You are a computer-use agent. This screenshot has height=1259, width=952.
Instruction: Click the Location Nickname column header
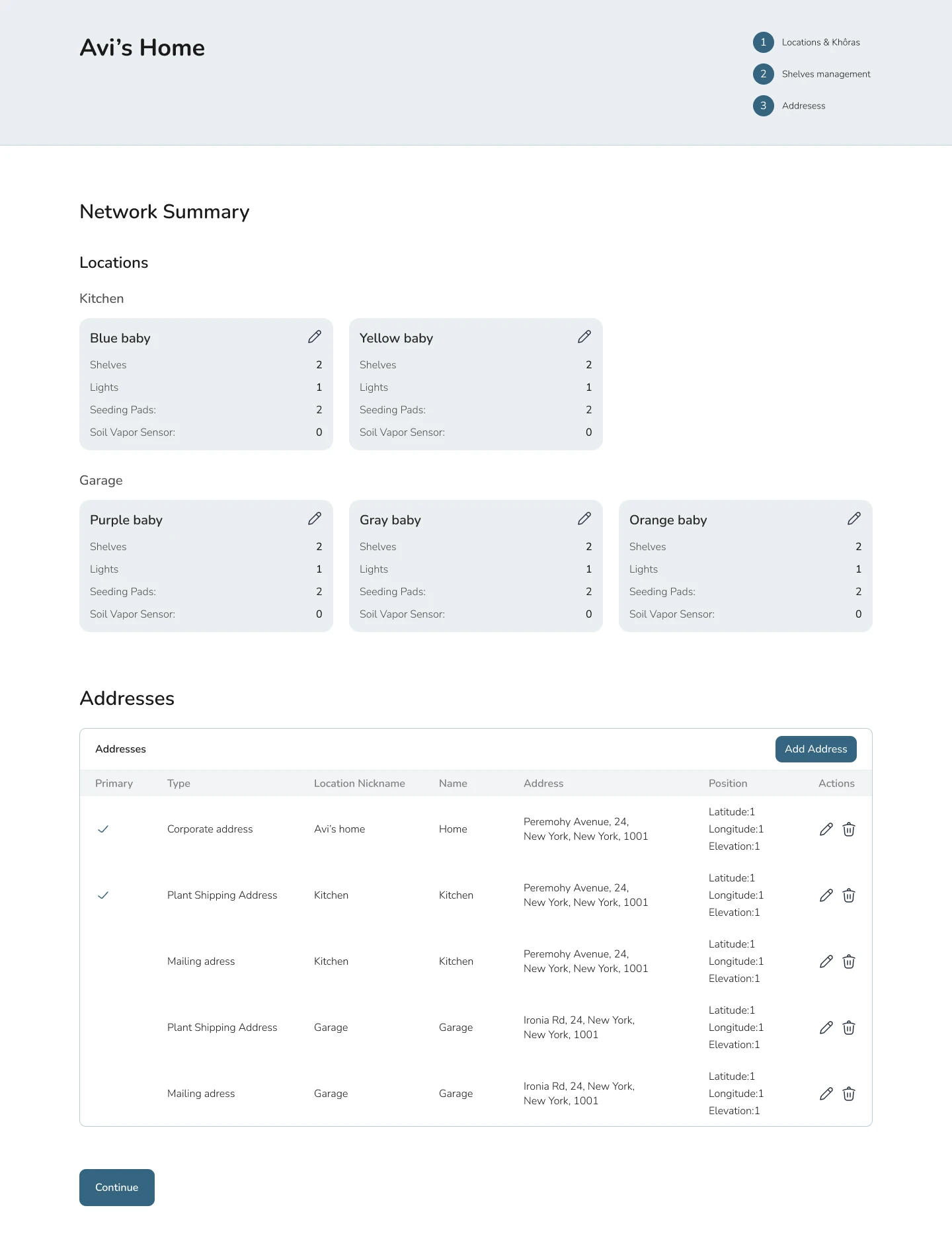[360, 784]
